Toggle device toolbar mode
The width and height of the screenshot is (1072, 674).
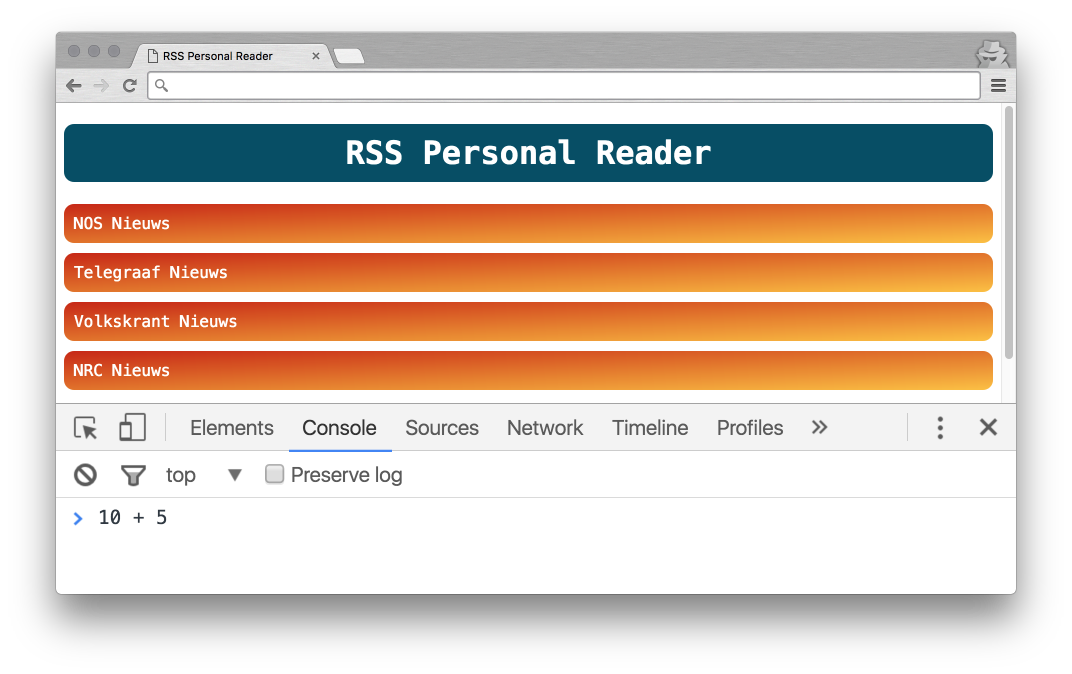pos(133,427)
